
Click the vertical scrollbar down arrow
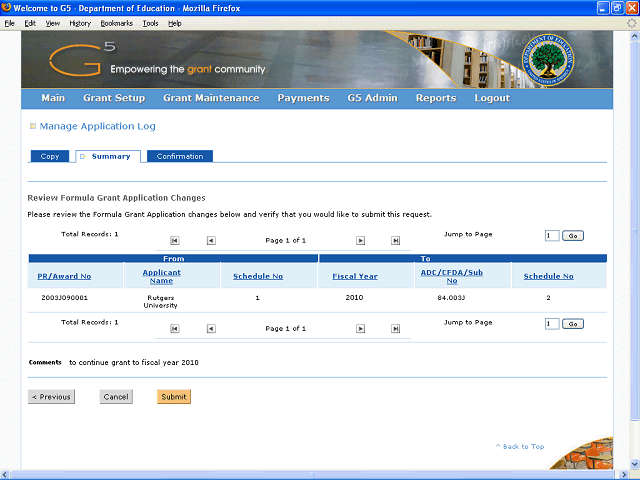635,464
